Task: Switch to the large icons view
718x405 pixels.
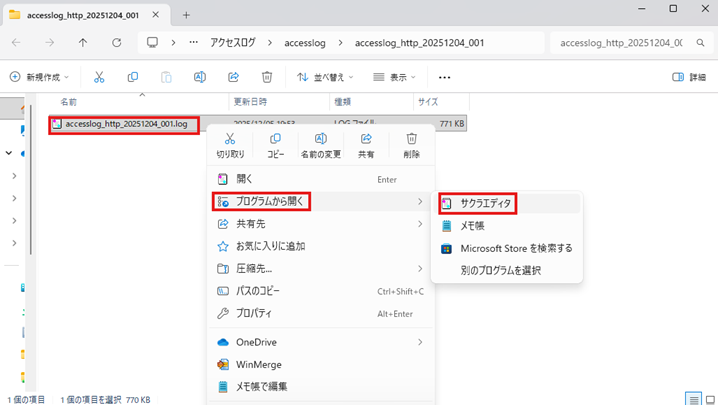Action: coord(711,399)
